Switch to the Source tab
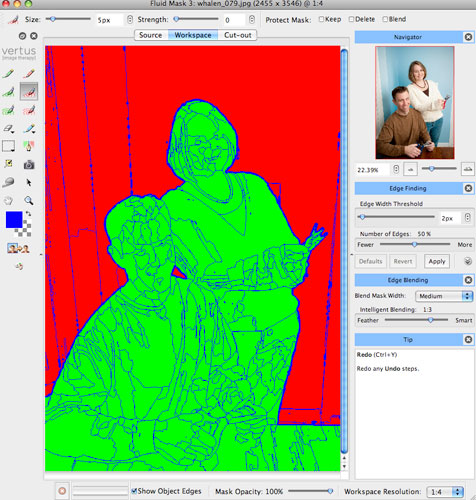Screen dimensions: 476x500 tap(151, 35)
